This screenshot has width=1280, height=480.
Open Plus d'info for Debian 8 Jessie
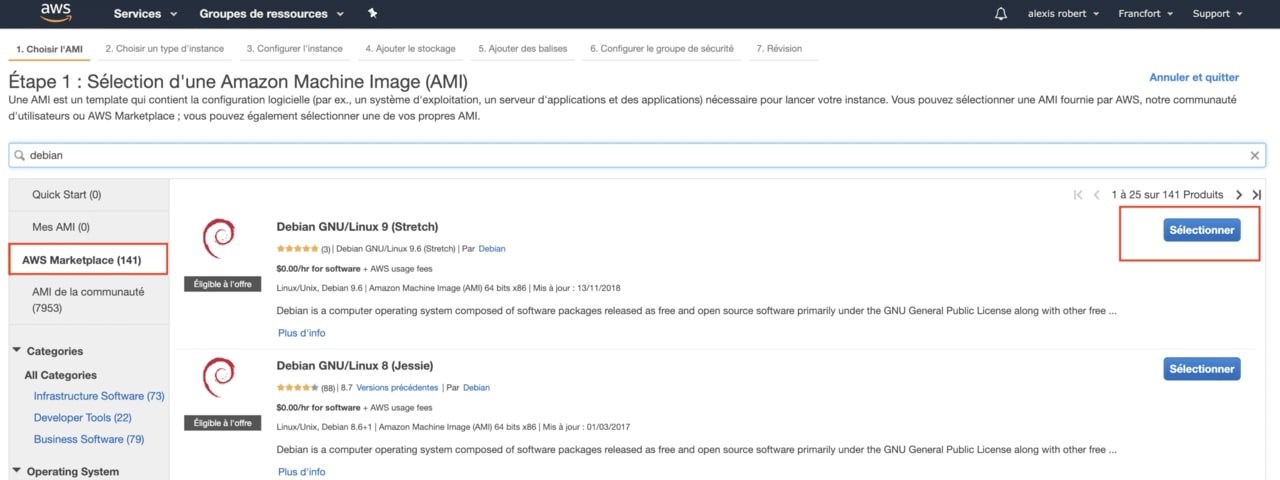301,472
